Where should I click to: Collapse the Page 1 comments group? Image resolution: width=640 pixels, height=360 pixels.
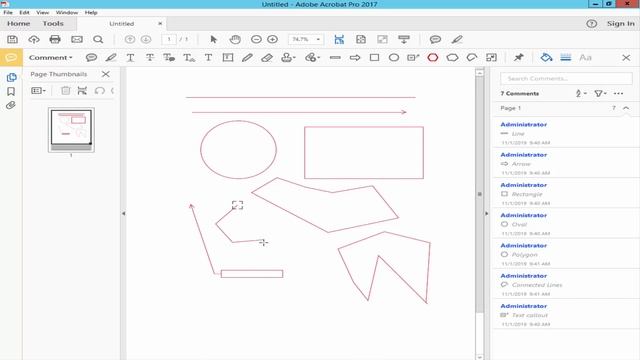coord(626,108)
